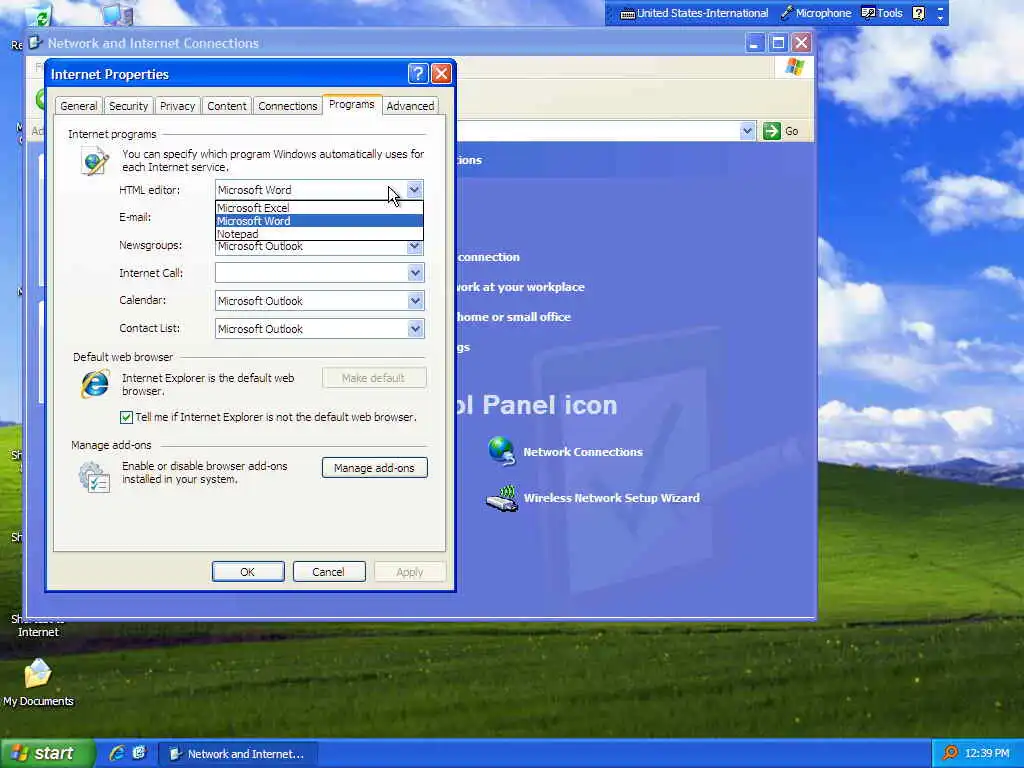The width and height of the screenshot is (1024, 768).
Task: Click the Manage add-ons gear icon
Action: point(94,477)
